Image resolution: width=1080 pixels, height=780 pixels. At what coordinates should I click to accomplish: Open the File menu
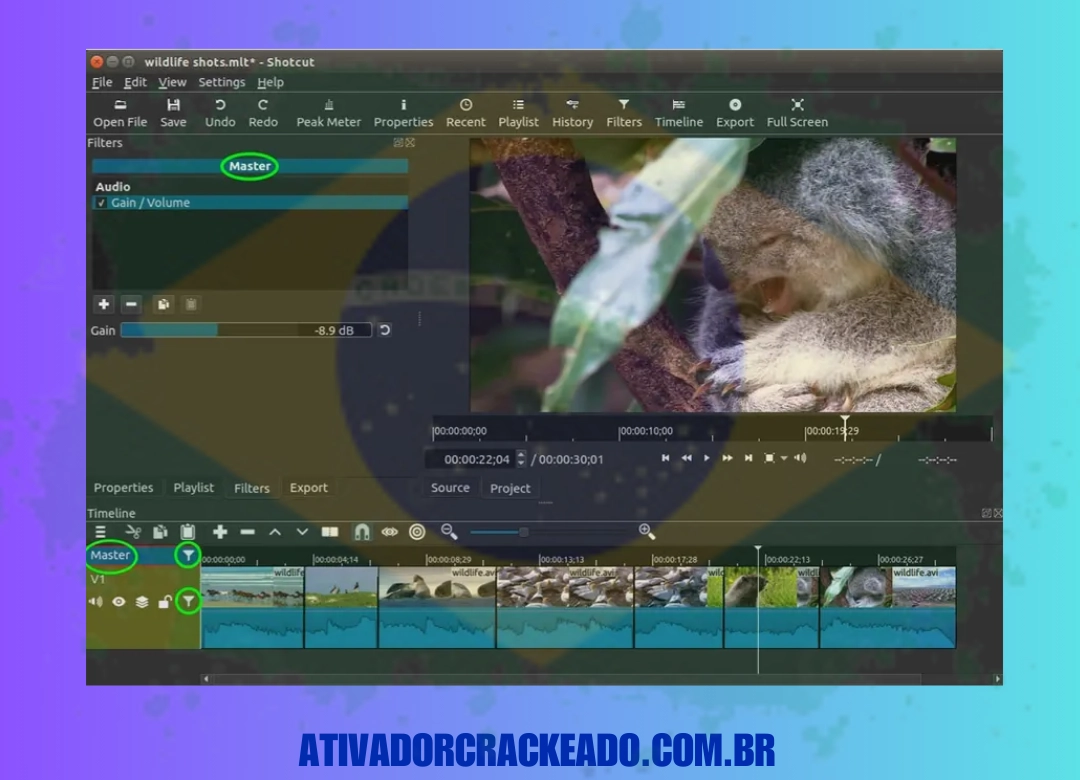[x=102, y=82]
